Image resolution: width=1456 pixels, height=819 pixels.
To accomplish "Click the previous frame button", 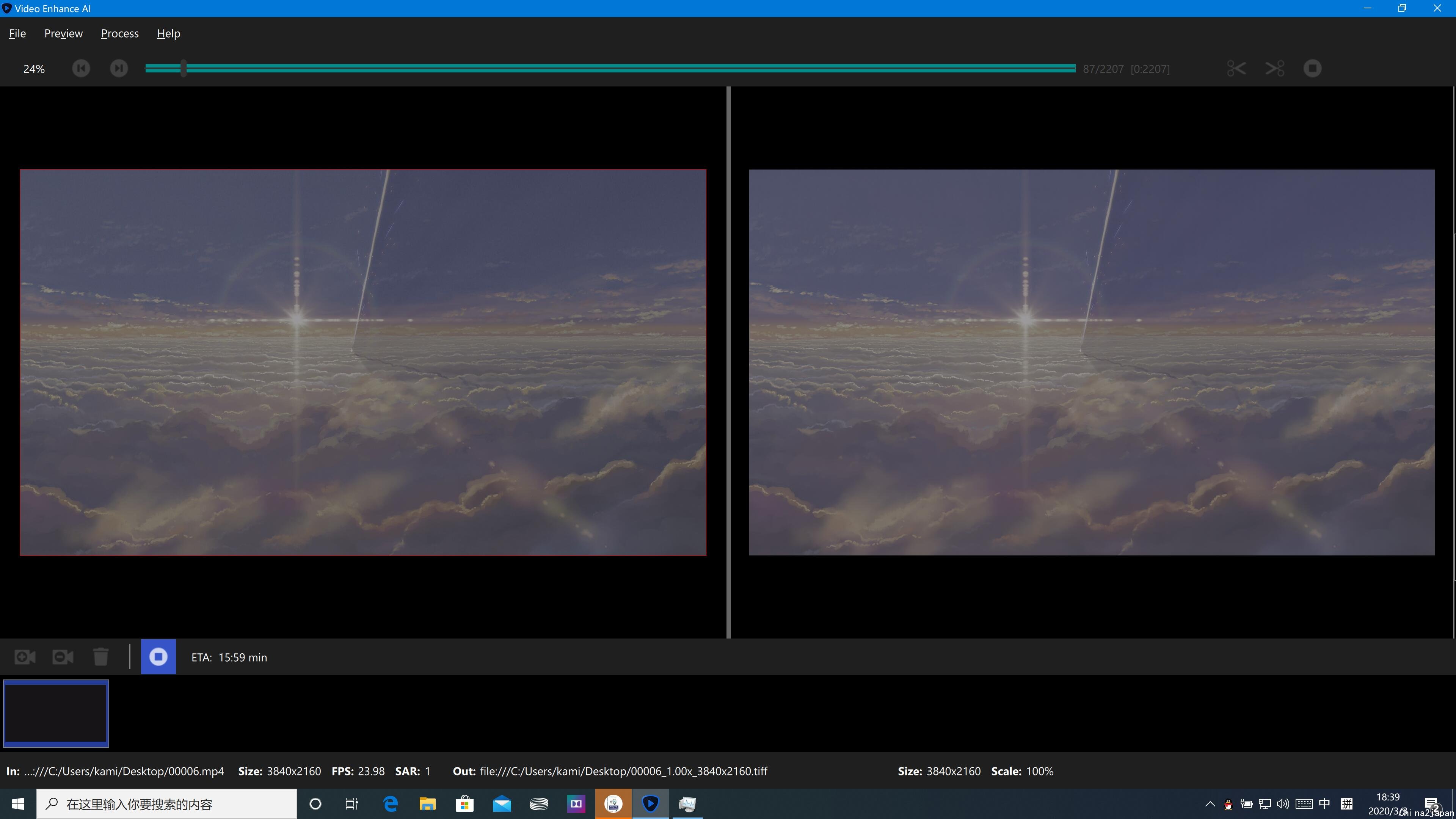I will 81,68.
